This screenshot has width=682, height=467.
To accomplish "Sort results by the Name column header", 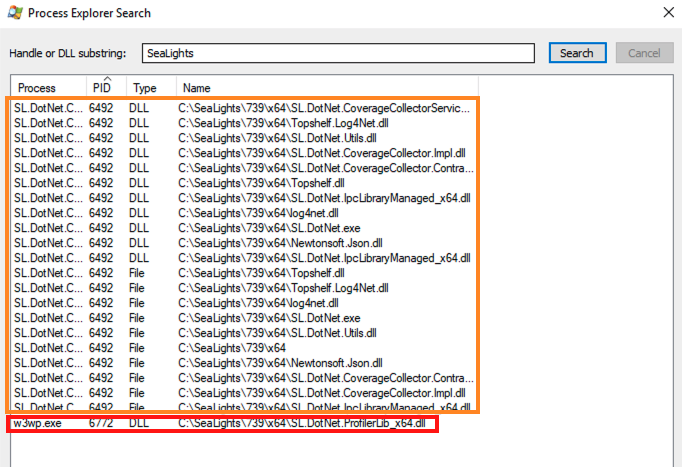I will pyautogui.click(x=327, y=88).
